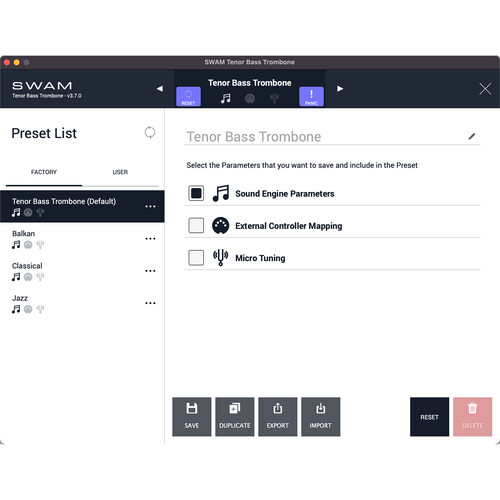Click the dark RESET button at bottom
Image resolution: width=500 pixels, height=500 pixels.
[429, 417]
